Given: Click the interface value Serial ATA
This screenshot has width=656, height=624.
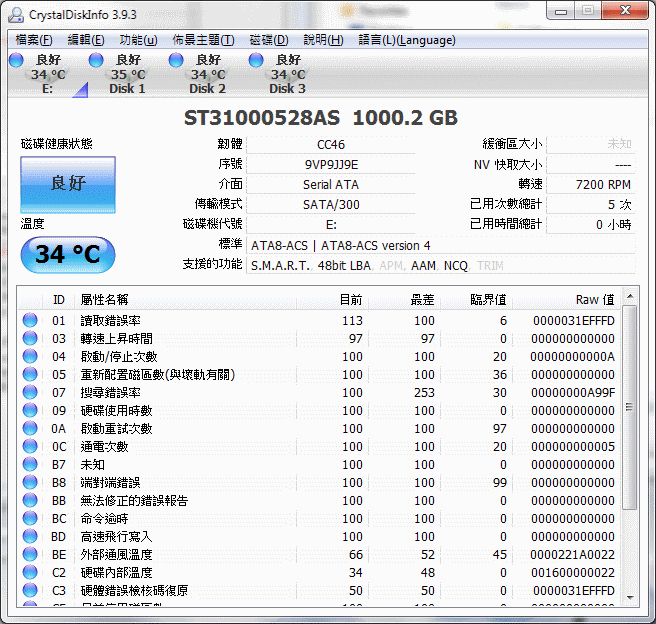Looking at the screenshot, I should [x=331, y=184].
